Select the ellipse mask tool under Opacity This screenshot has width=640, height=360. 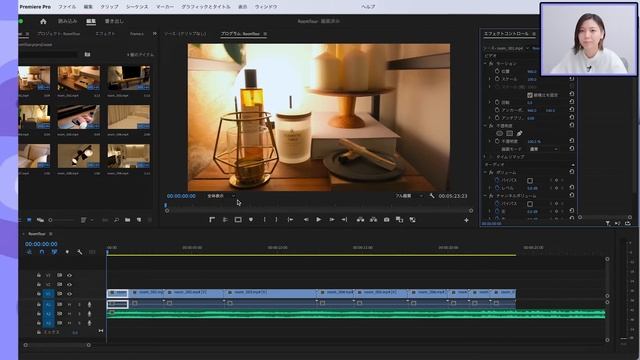[x=499, y=133]
